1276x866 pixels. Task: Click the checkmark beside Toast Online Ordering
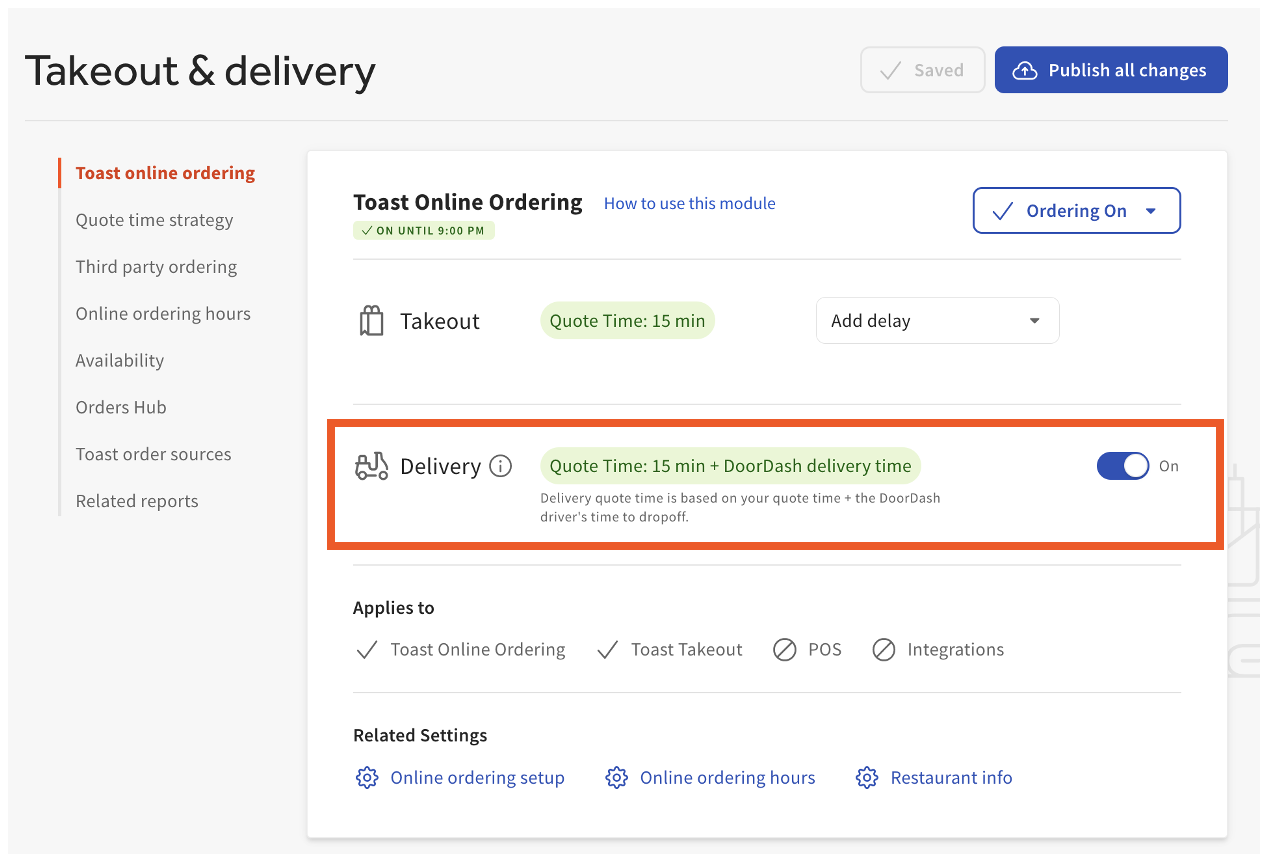tap(367, 650)
